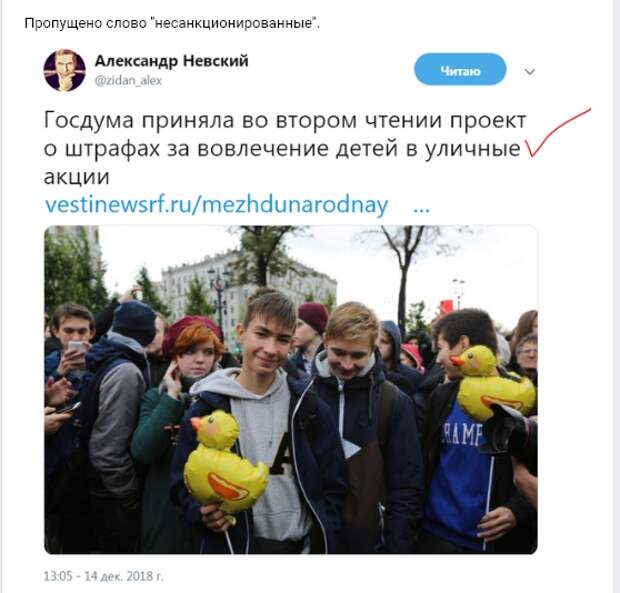Click the Александр Невский display name
Screen dimensions: 620x593
pos(172,61)
